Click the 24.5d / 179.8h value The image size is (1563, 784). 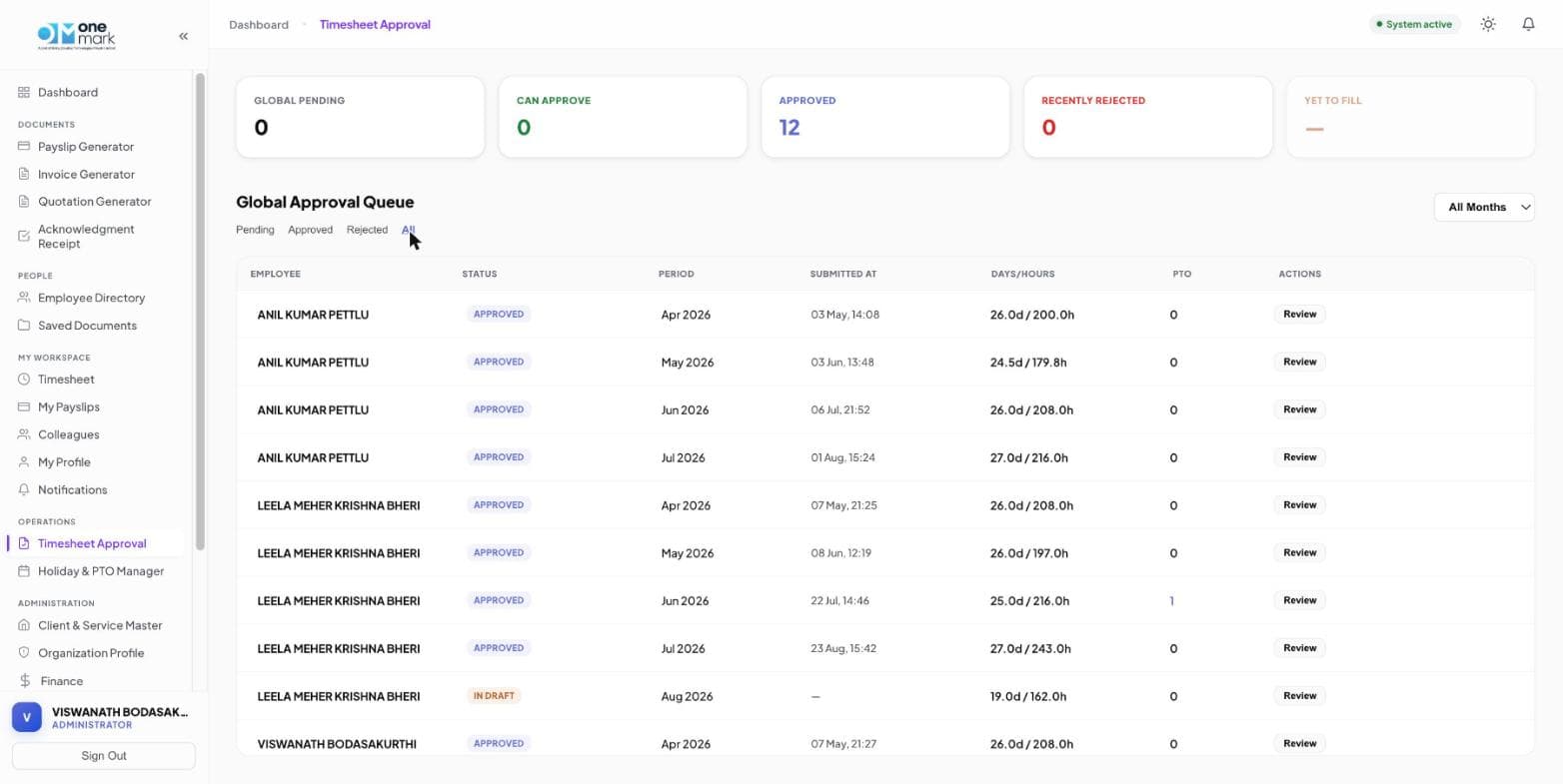[x=1028, y=363]
